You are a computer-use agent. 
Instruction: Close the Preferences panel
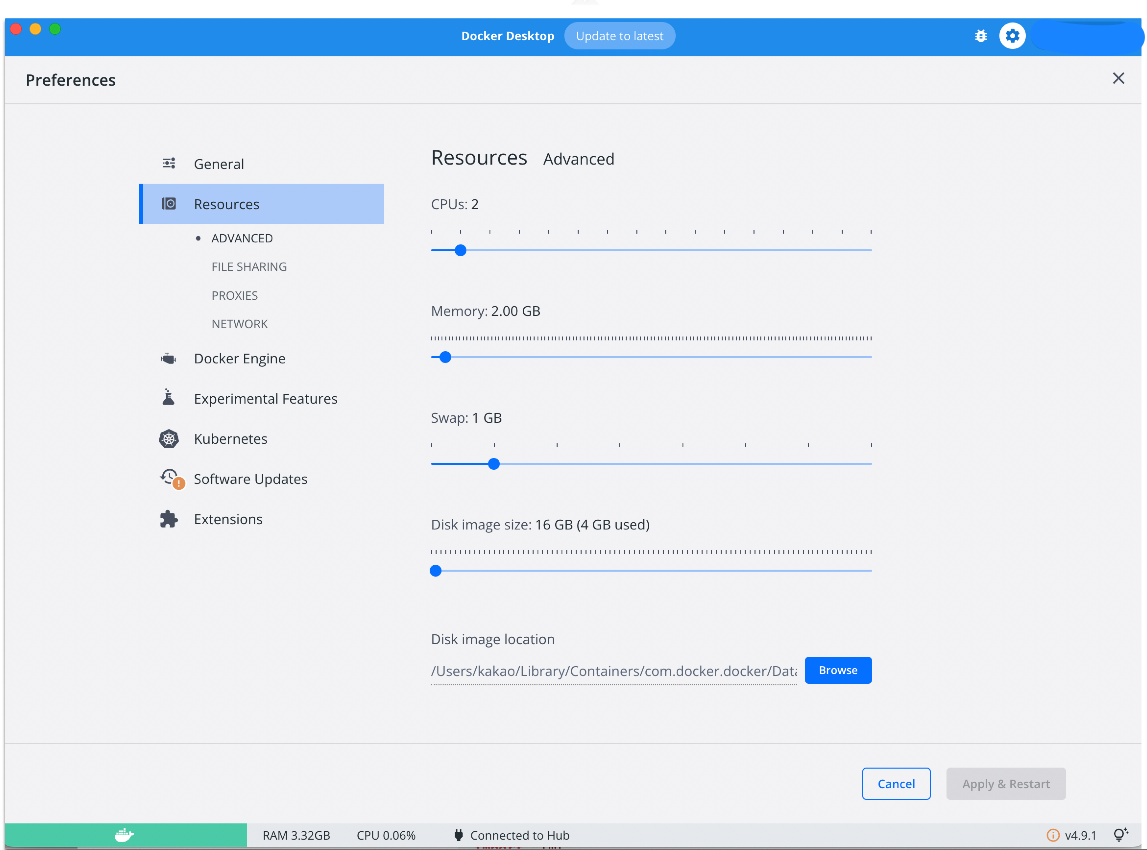[x=1118, y=78]
